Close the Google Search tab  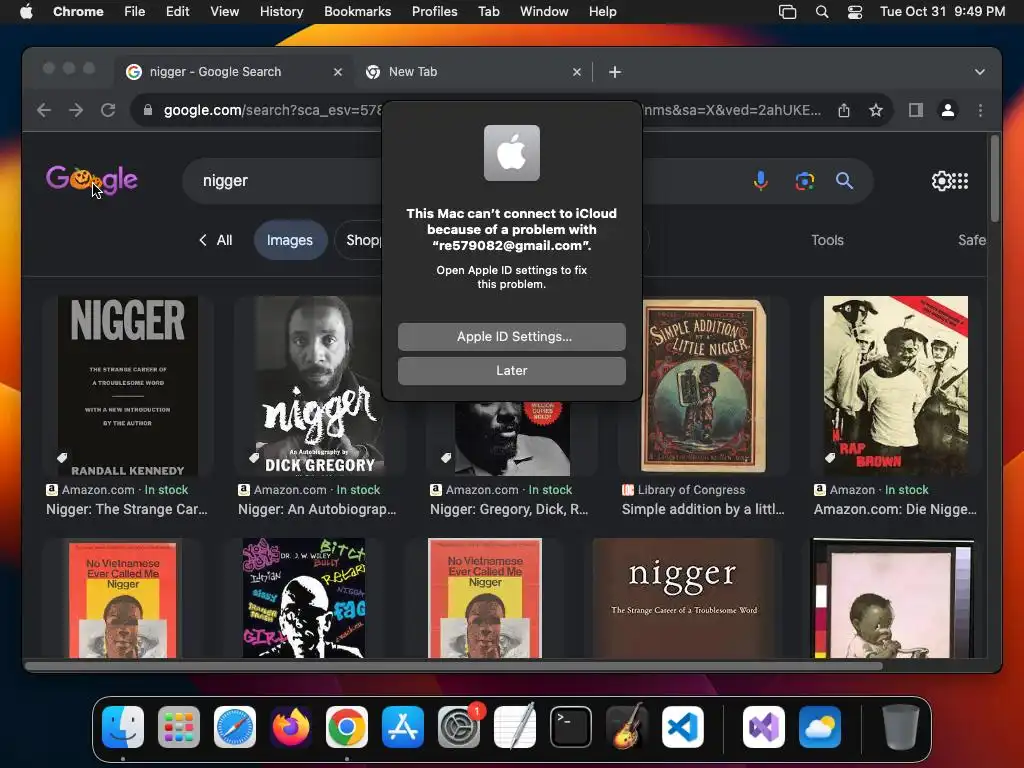pos(338,72)
